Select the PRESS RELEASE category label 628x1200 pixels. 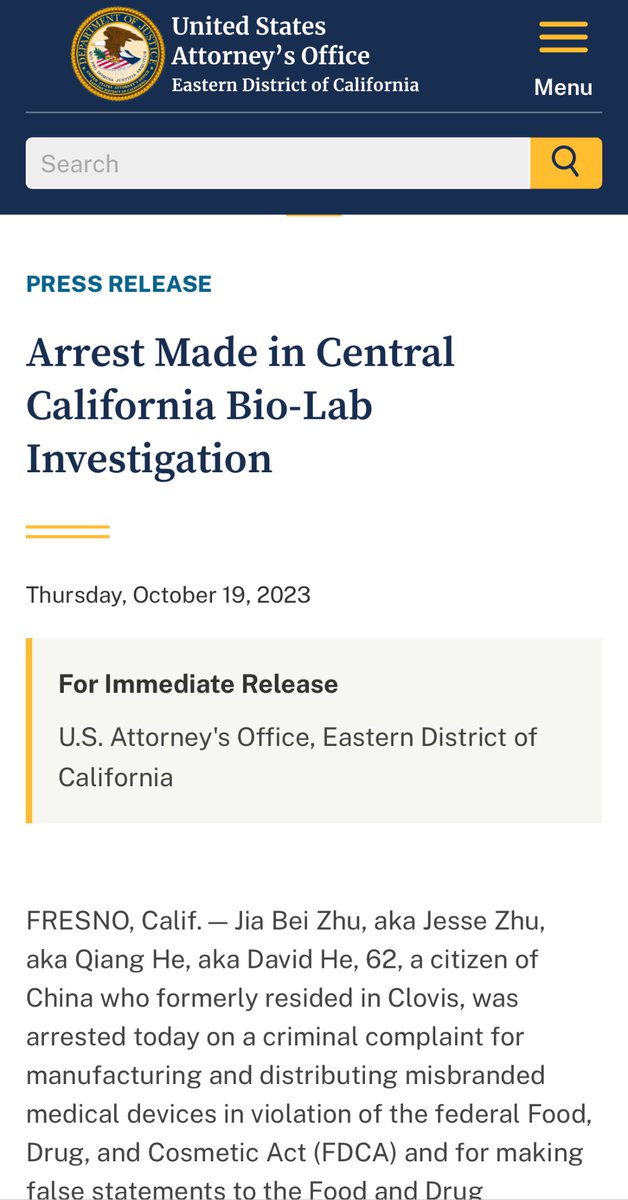coord(119,284)
